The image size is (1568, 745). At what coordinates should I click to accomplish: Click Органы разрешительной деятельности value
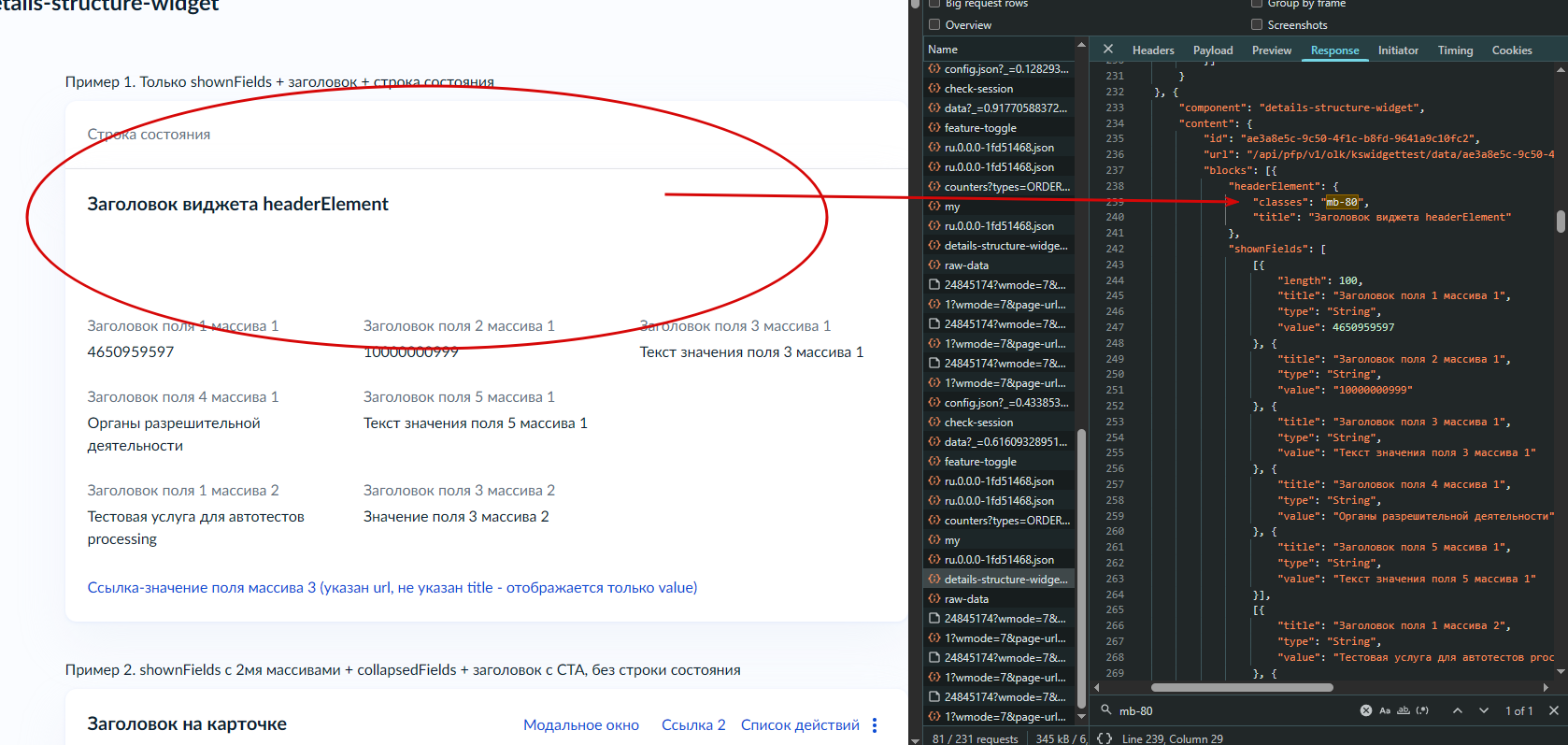pyautogui.click(x=174, y=435)
